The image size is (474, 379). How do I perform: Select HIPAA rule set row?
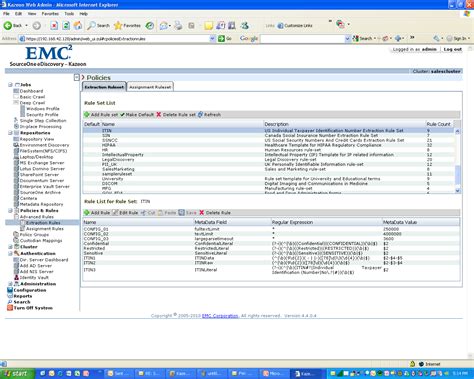268,145
